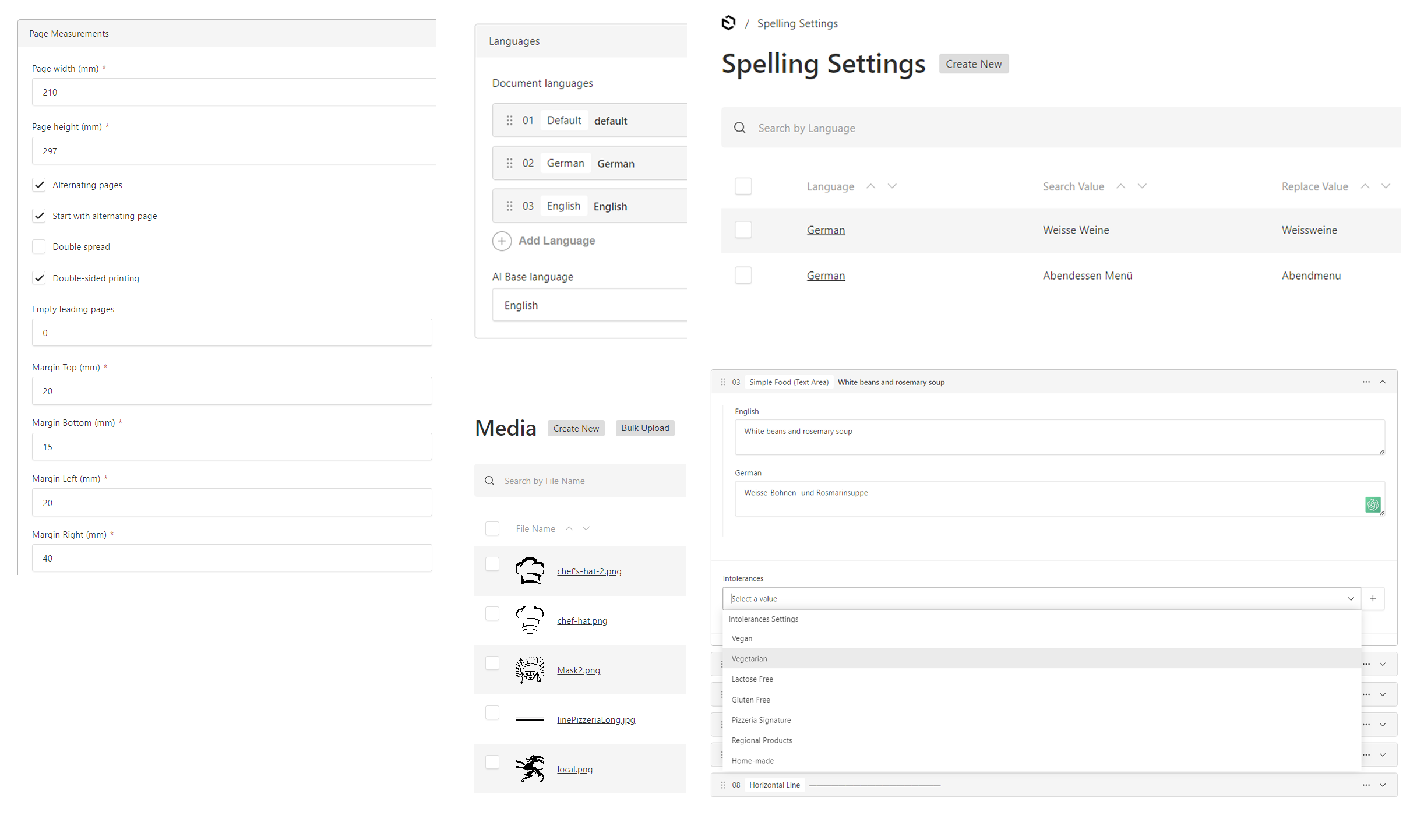Click the drag handle of the German language
The width and height of the screenshot is (1417, 840).
(509, 163)
